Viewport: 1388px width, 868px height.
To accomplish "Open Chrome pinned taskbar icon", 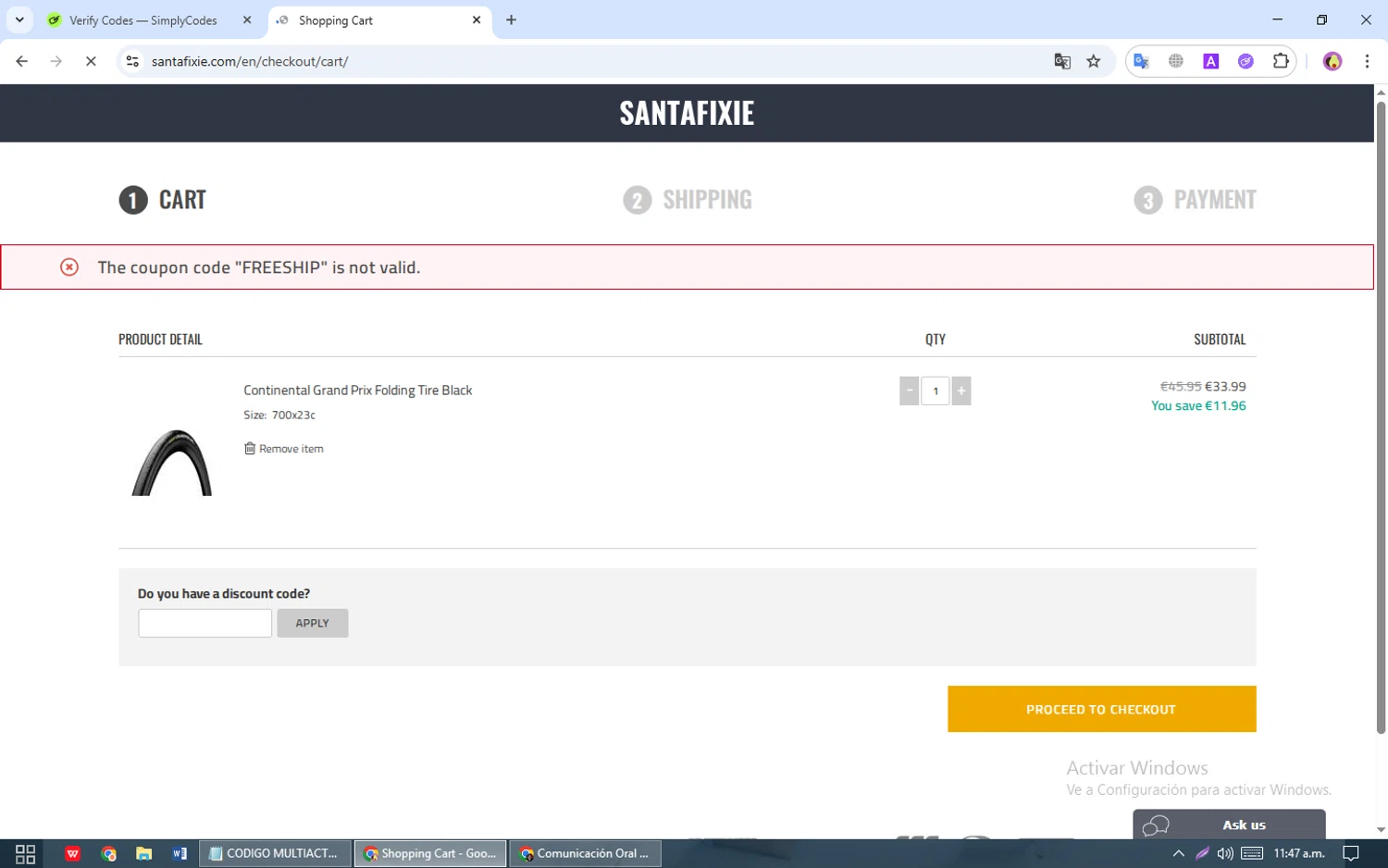I will [108, 853].
